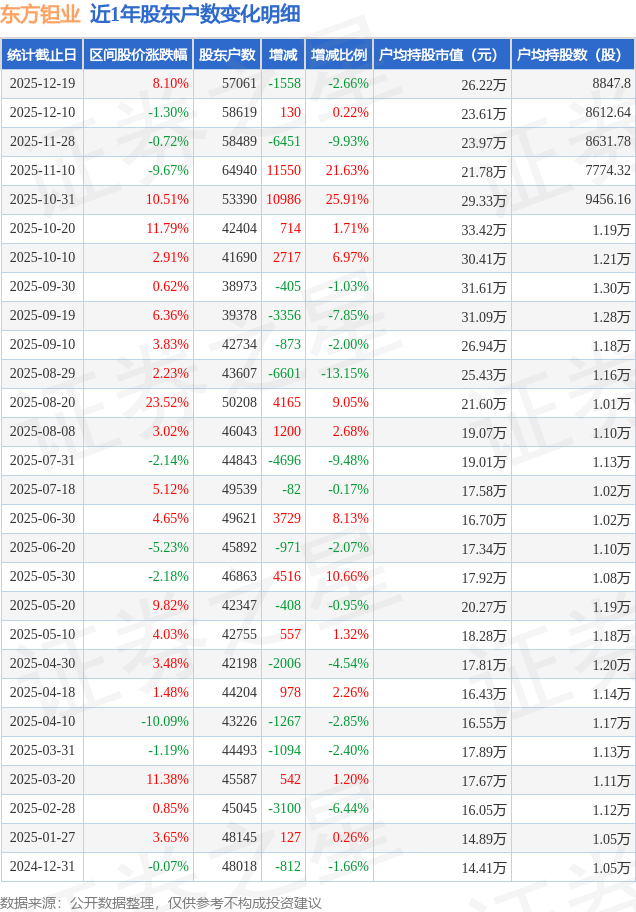Viewport: 636px width, 912px height.
Task: Click the 11550 increase value cell
Action: (284, 171)
